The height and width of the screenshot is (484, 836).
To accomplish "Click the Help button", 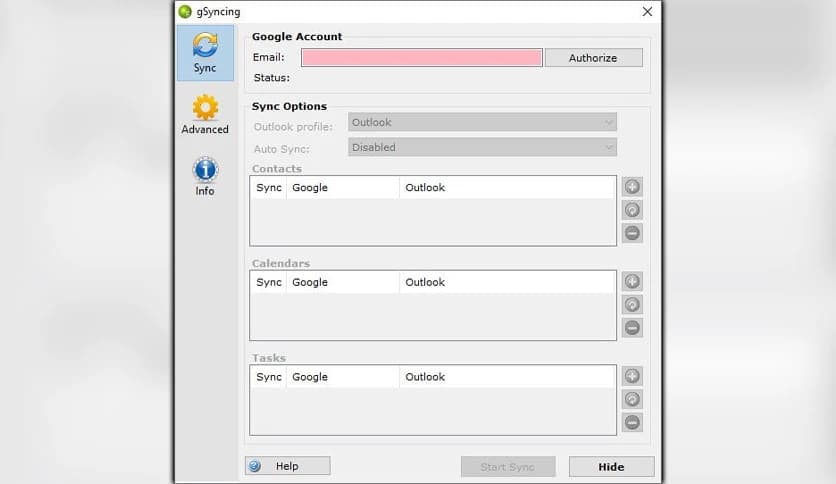I will coord(288,466).
